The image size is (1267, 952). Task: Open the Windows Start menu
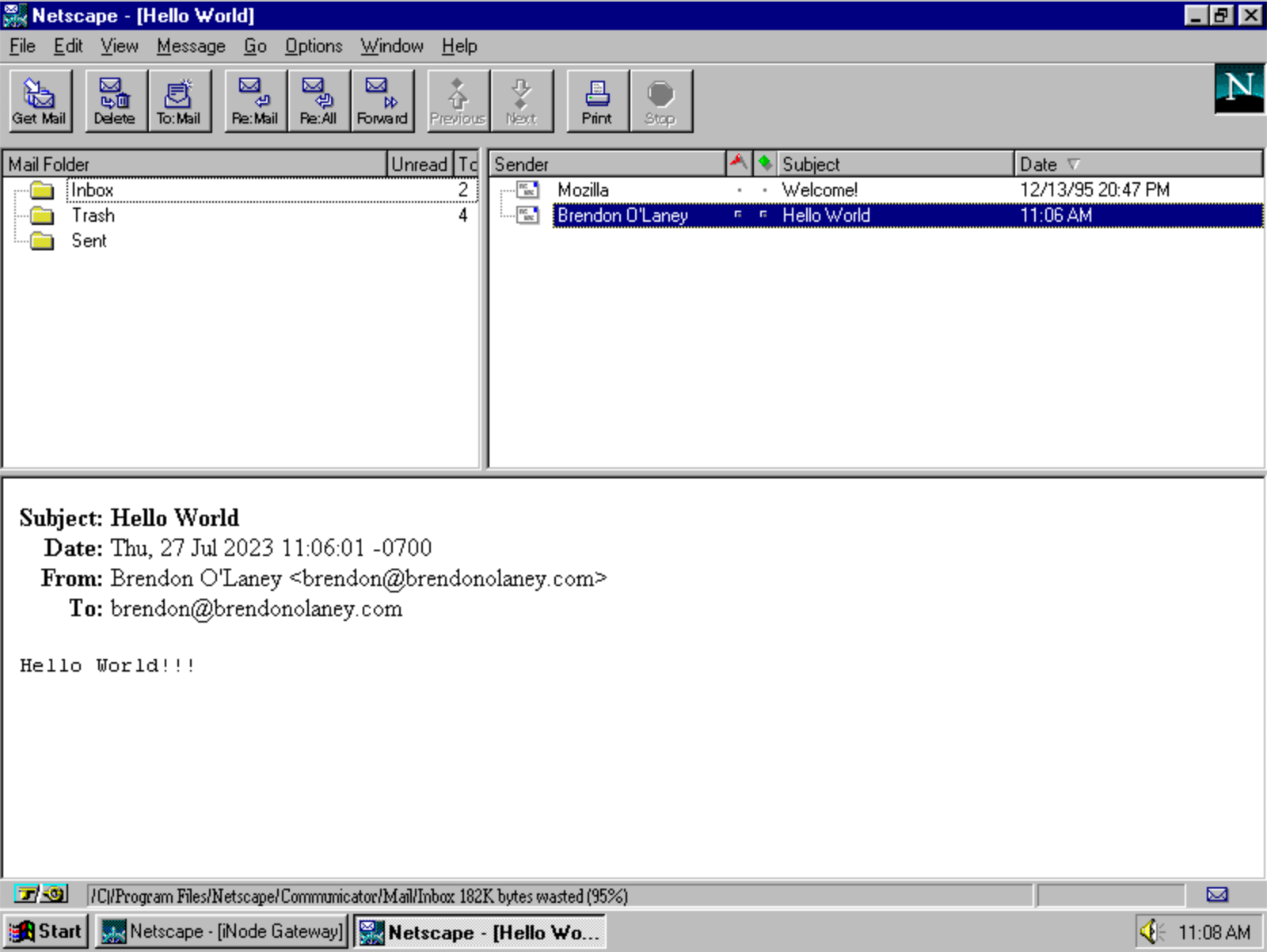point(45,931)
